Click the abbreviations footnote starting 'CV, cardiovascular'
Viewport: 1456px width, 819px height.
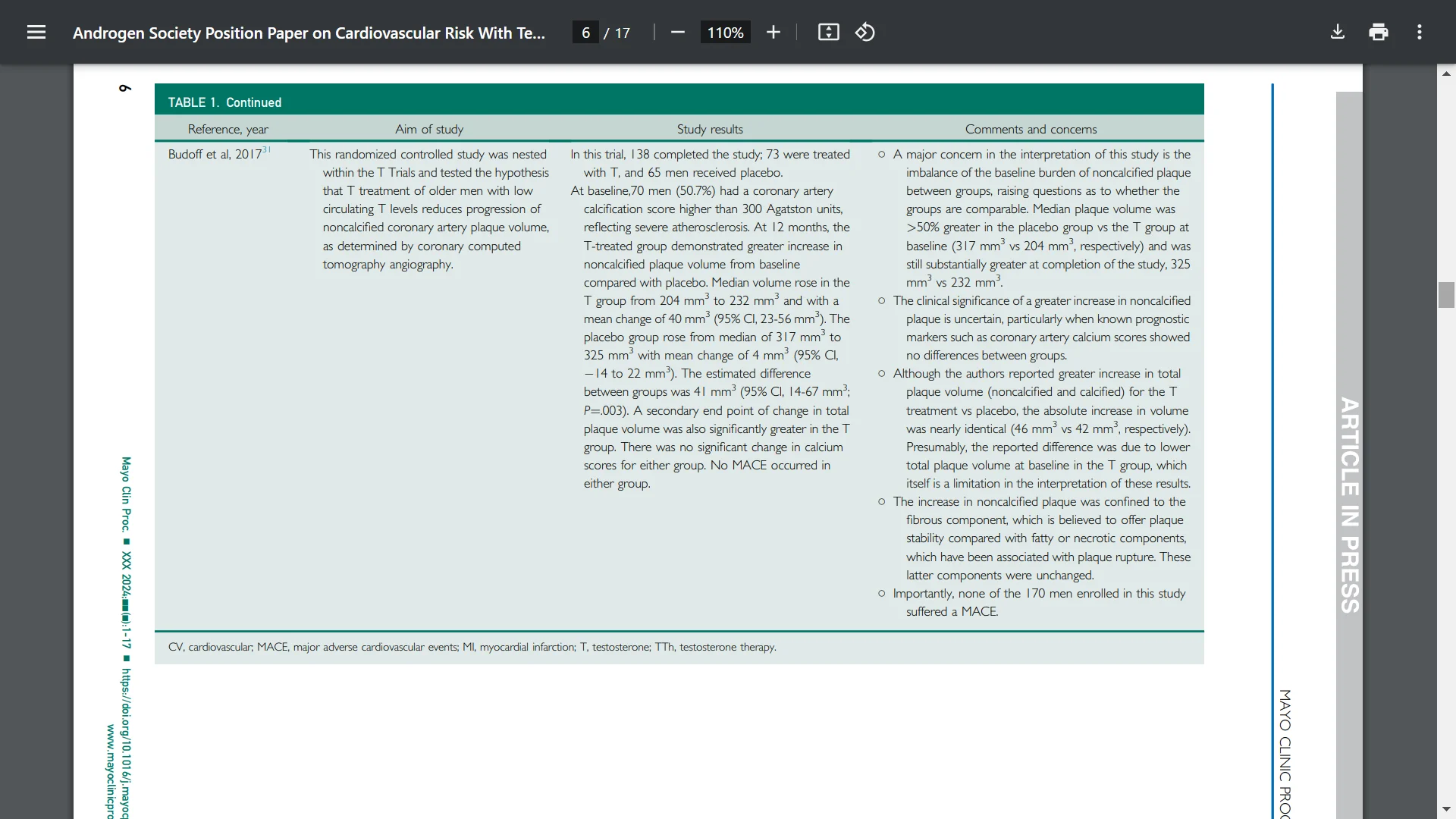coord(472,647)
